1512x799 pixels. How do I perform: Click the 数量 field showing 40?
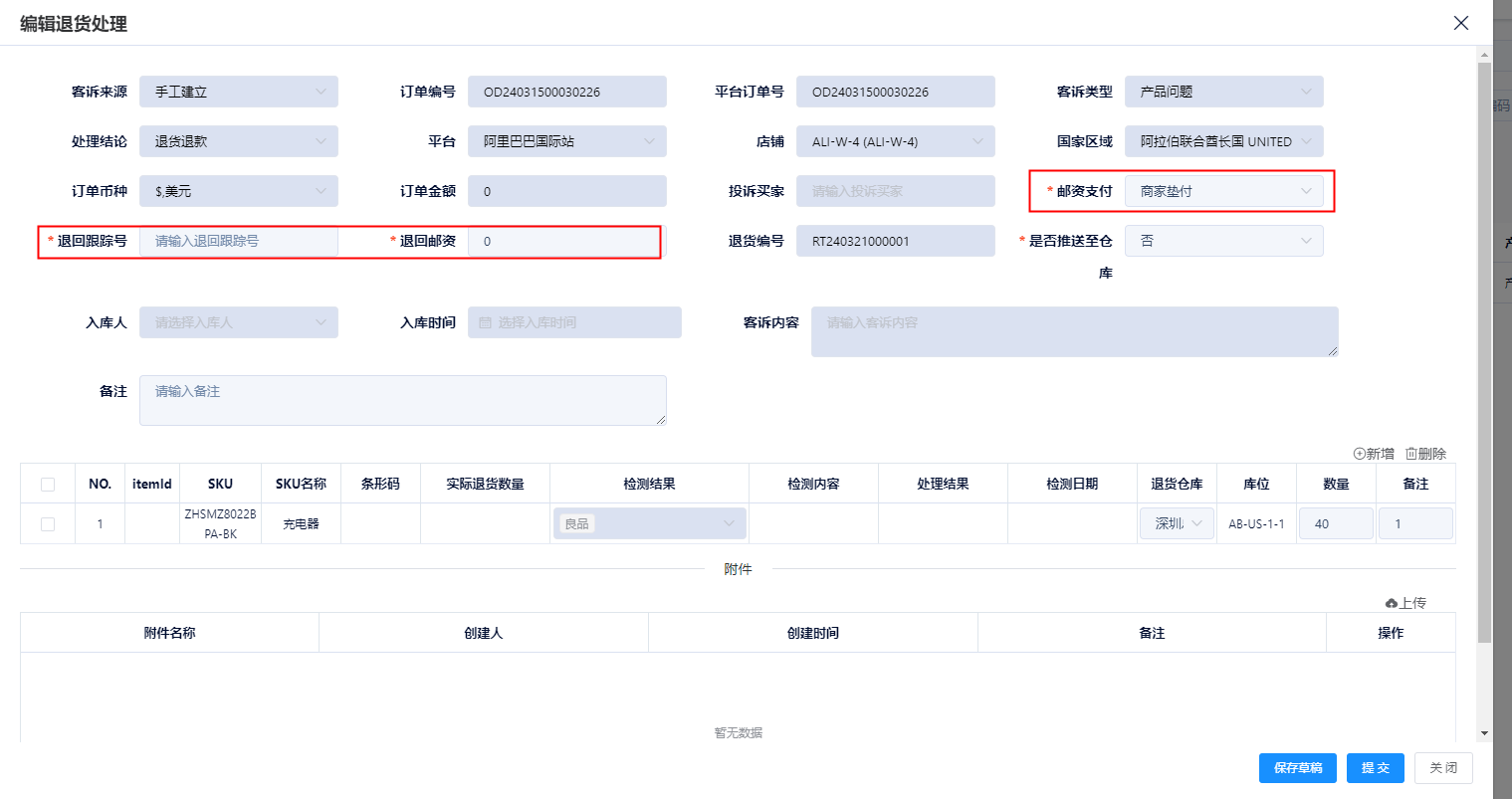click(x=1336, y=524)
